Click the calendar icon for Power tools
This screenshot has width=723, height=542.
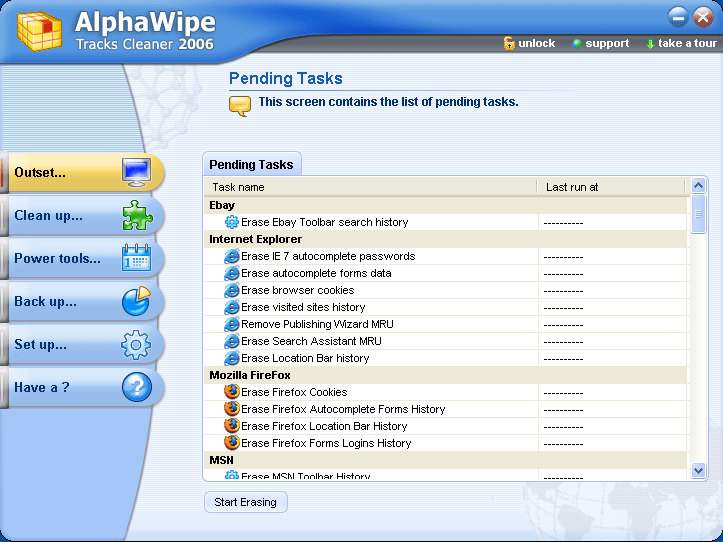[x=136, y=258]
